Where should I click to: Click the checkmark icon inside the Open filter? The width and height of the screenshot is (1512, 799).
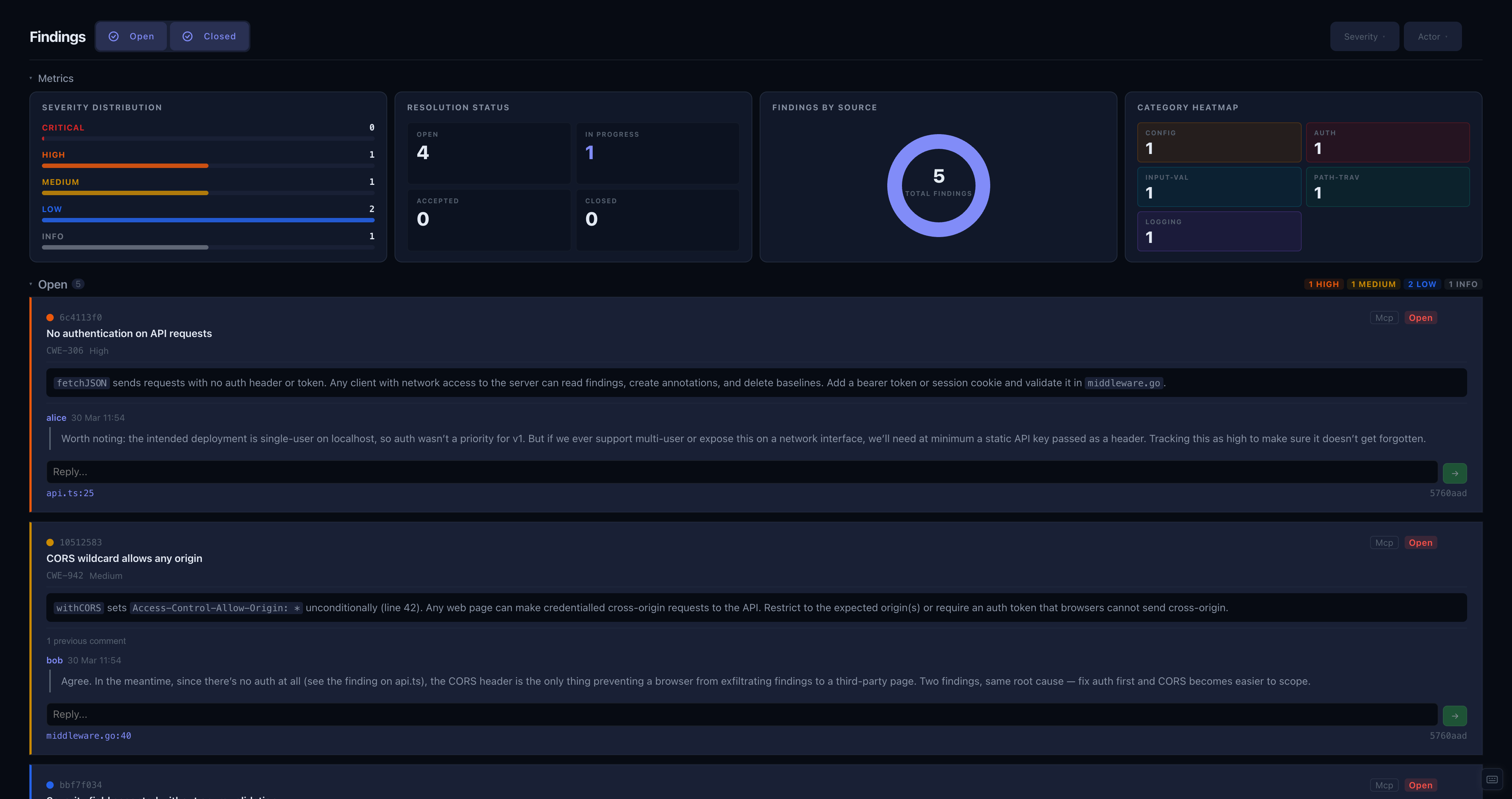114,36
